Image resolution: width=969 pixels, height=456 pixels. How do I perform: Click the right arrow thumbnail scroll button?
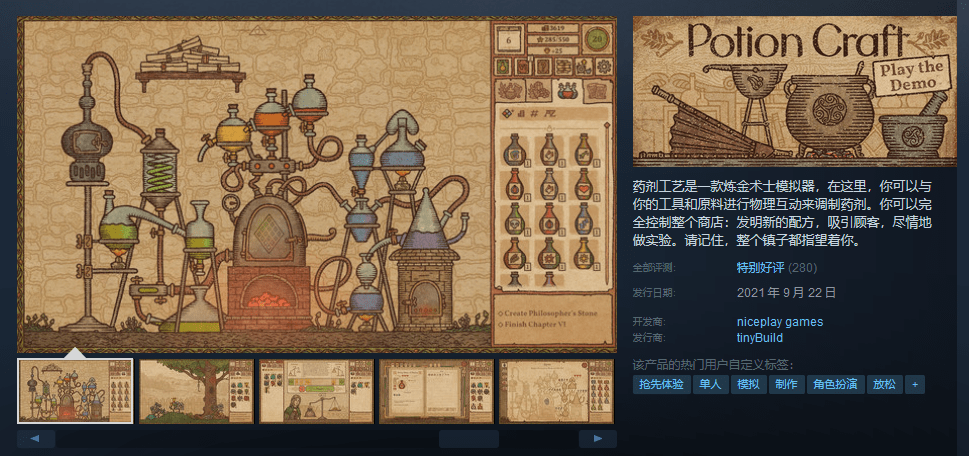tap(598, 439)
